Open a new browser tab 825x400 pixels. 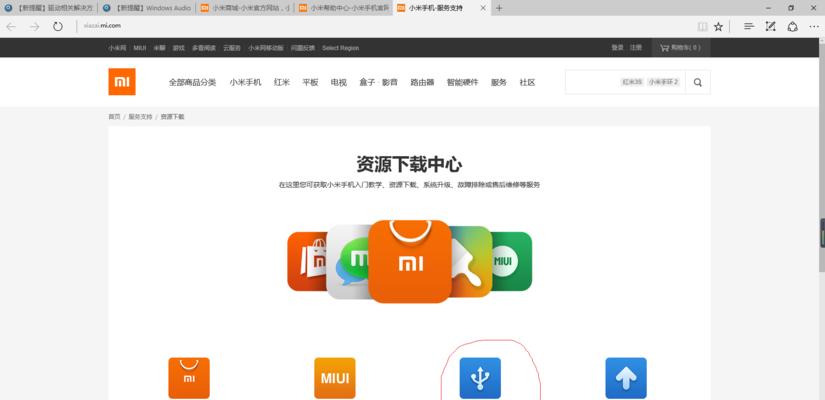(499, 8)
